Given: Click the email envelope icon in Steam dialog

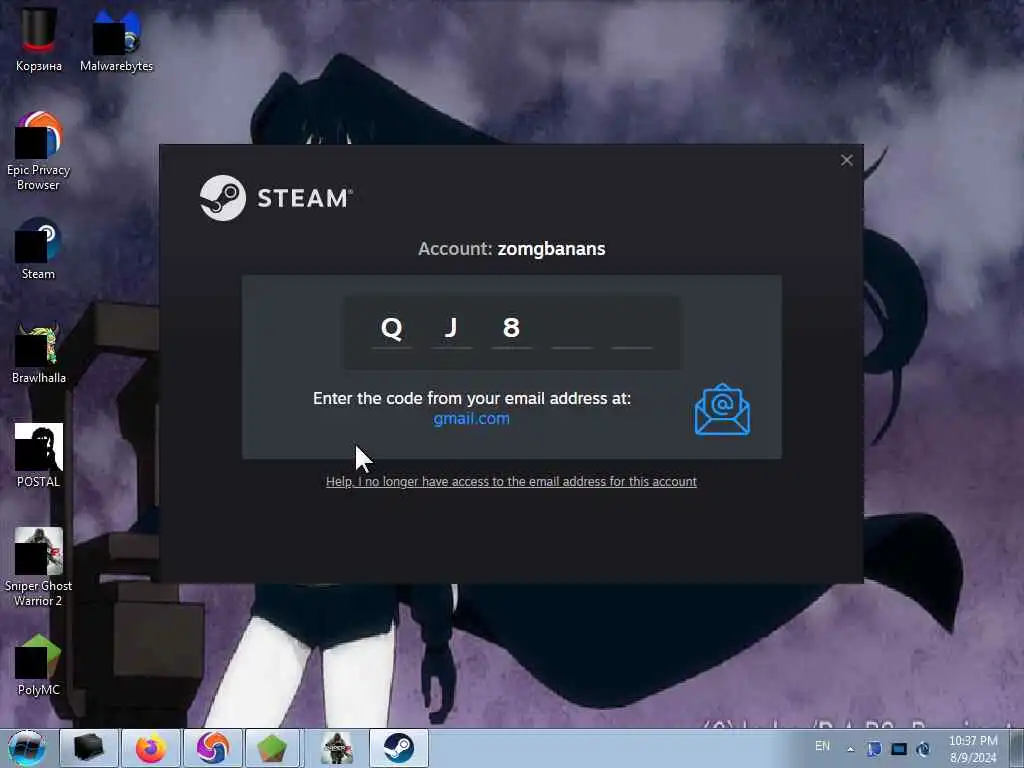Looking at the screenshot, I should [x=722, y=409].
